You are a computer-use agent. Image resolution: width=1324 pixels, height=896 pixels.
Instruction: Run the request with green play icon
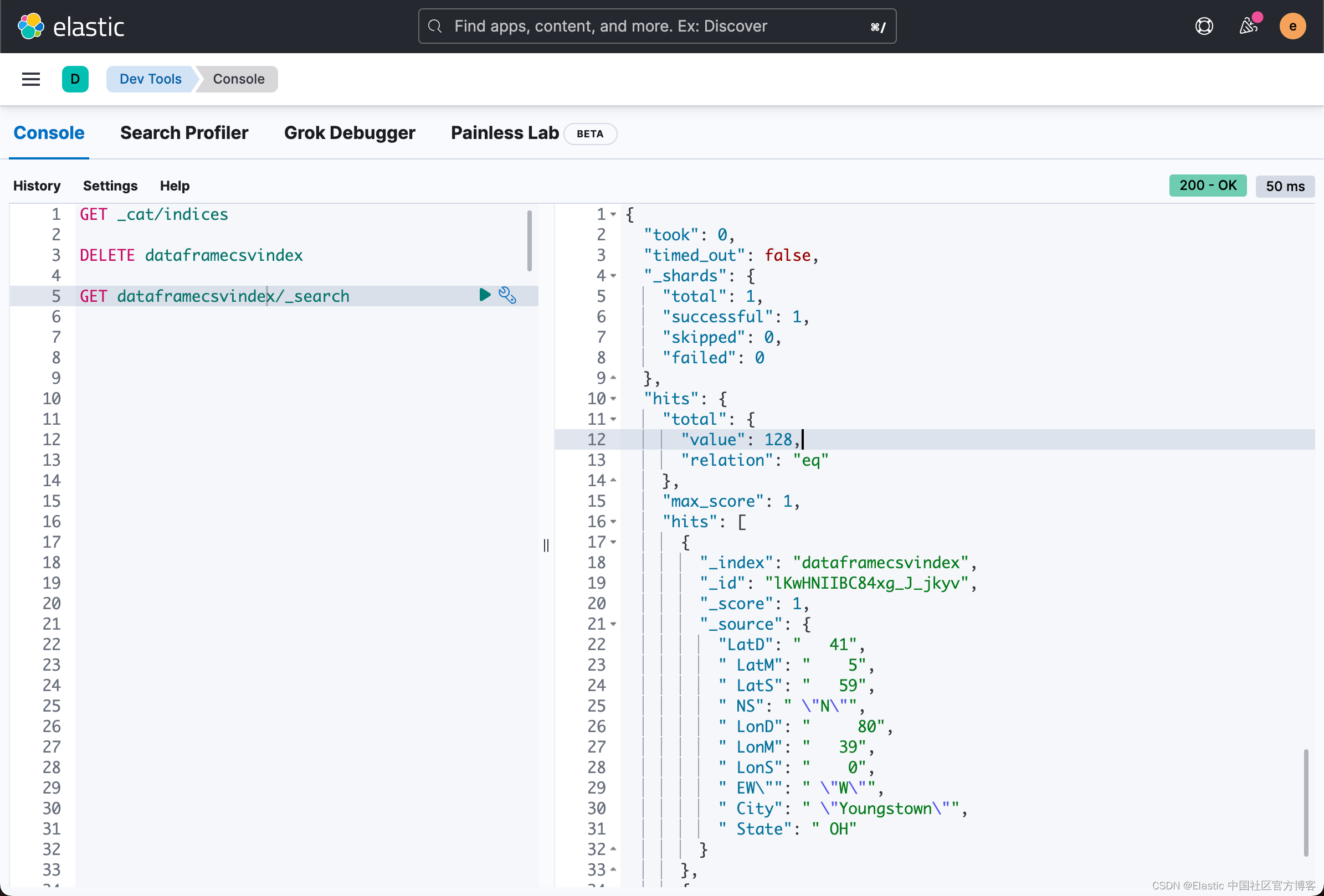484,295
